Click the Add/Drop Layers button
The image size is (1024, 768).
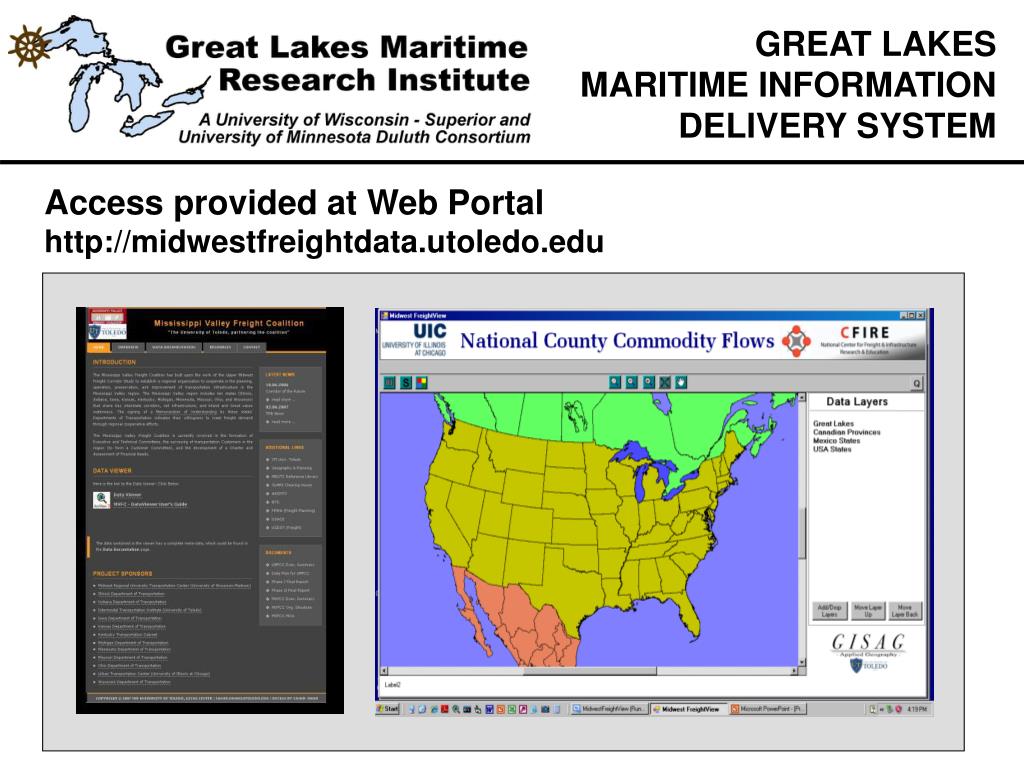829,611
